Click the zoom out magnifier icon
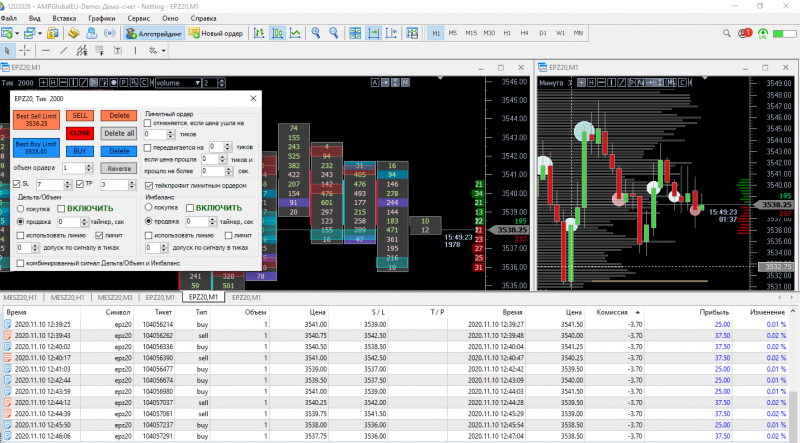 coord(333,33)
